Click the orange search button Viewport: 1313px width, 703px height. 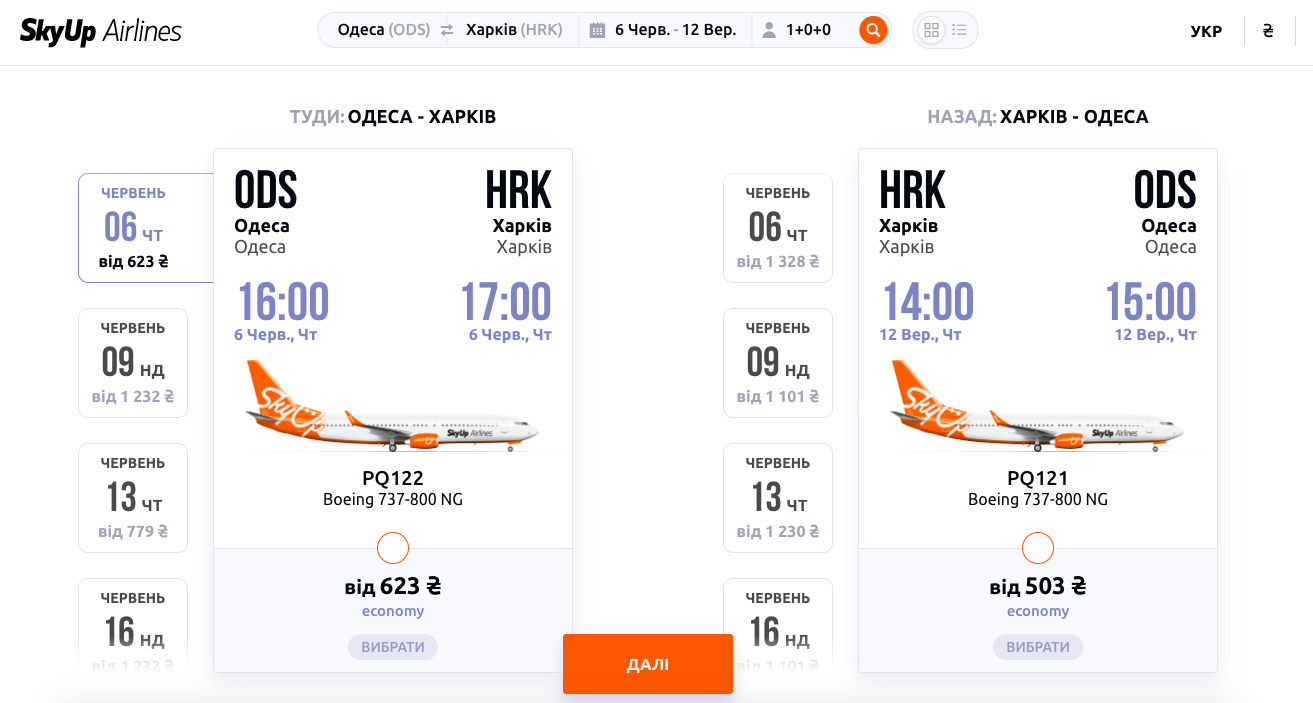pyautogui.click(x=873, y=30)
